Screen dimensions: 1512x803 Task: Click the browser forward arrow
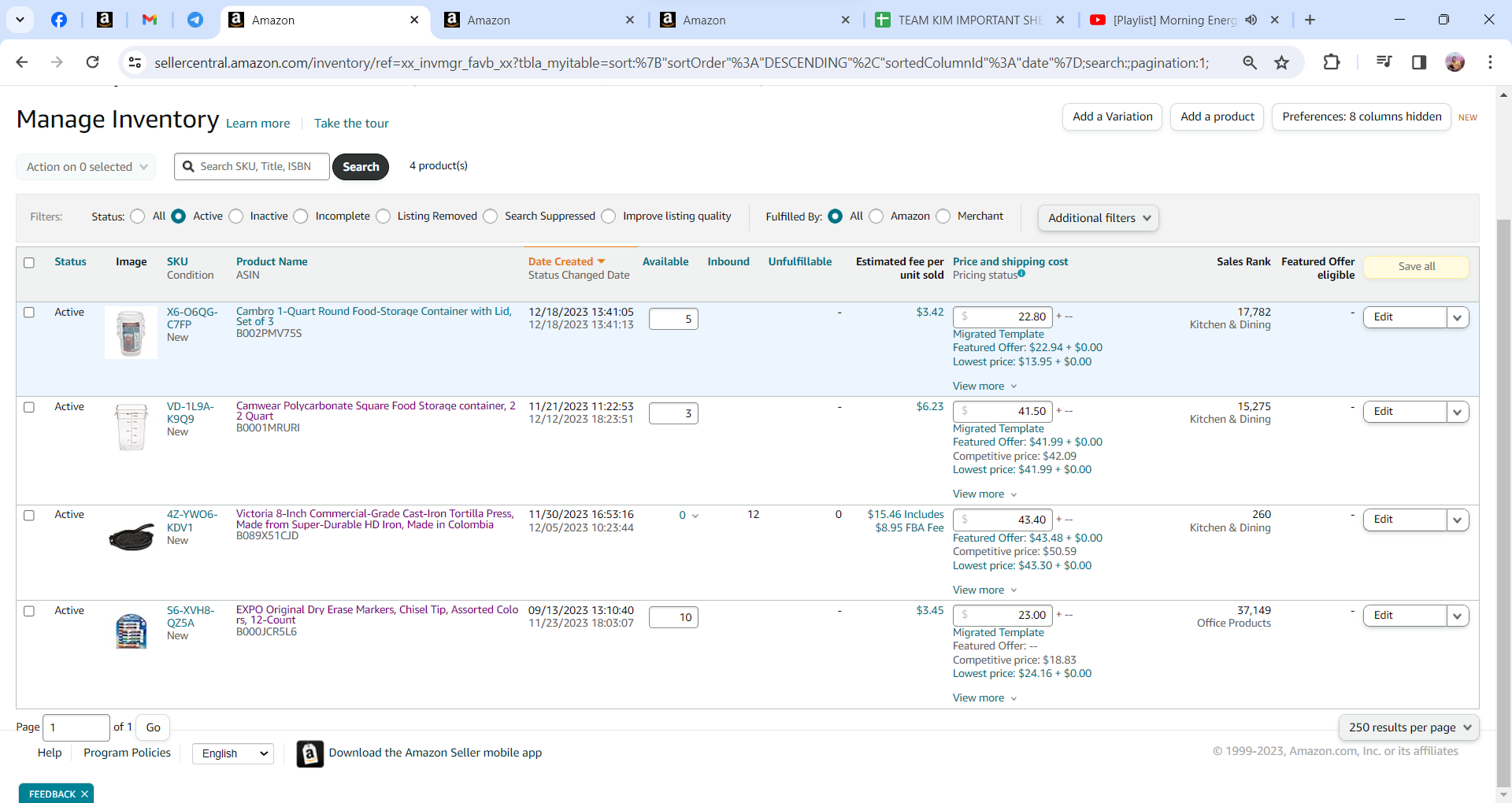pyautogui.click(x=57, y=62)
